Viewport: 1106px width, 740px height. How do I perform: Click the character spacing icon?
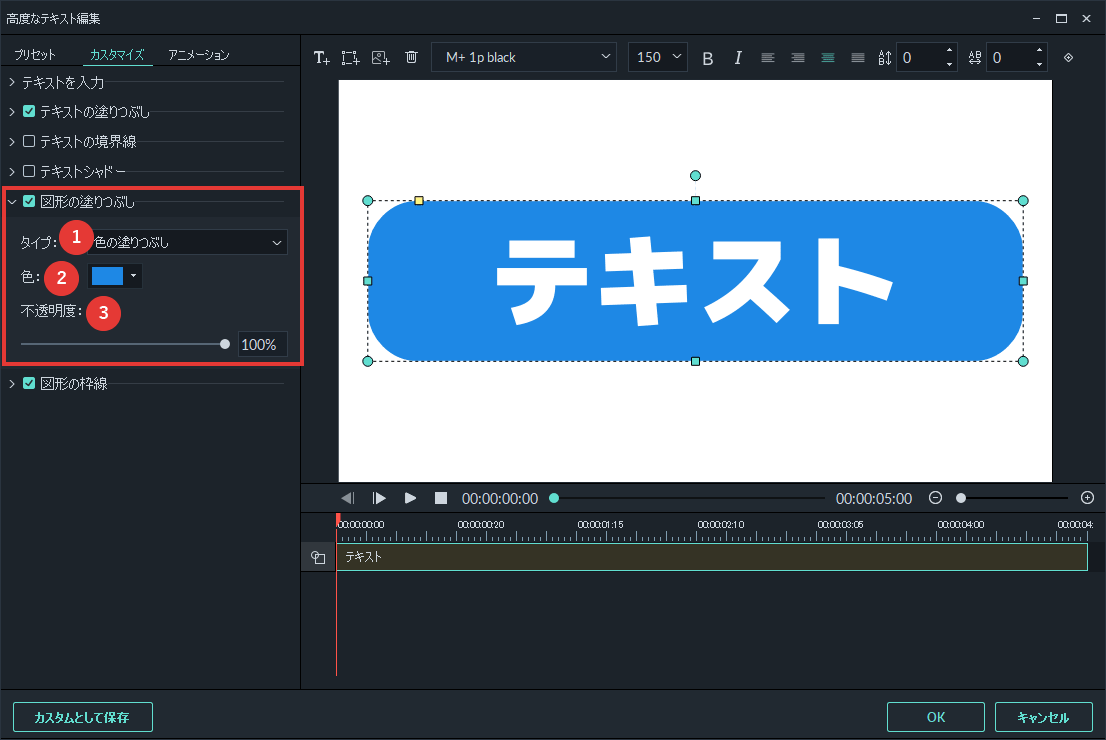point(975,58)
